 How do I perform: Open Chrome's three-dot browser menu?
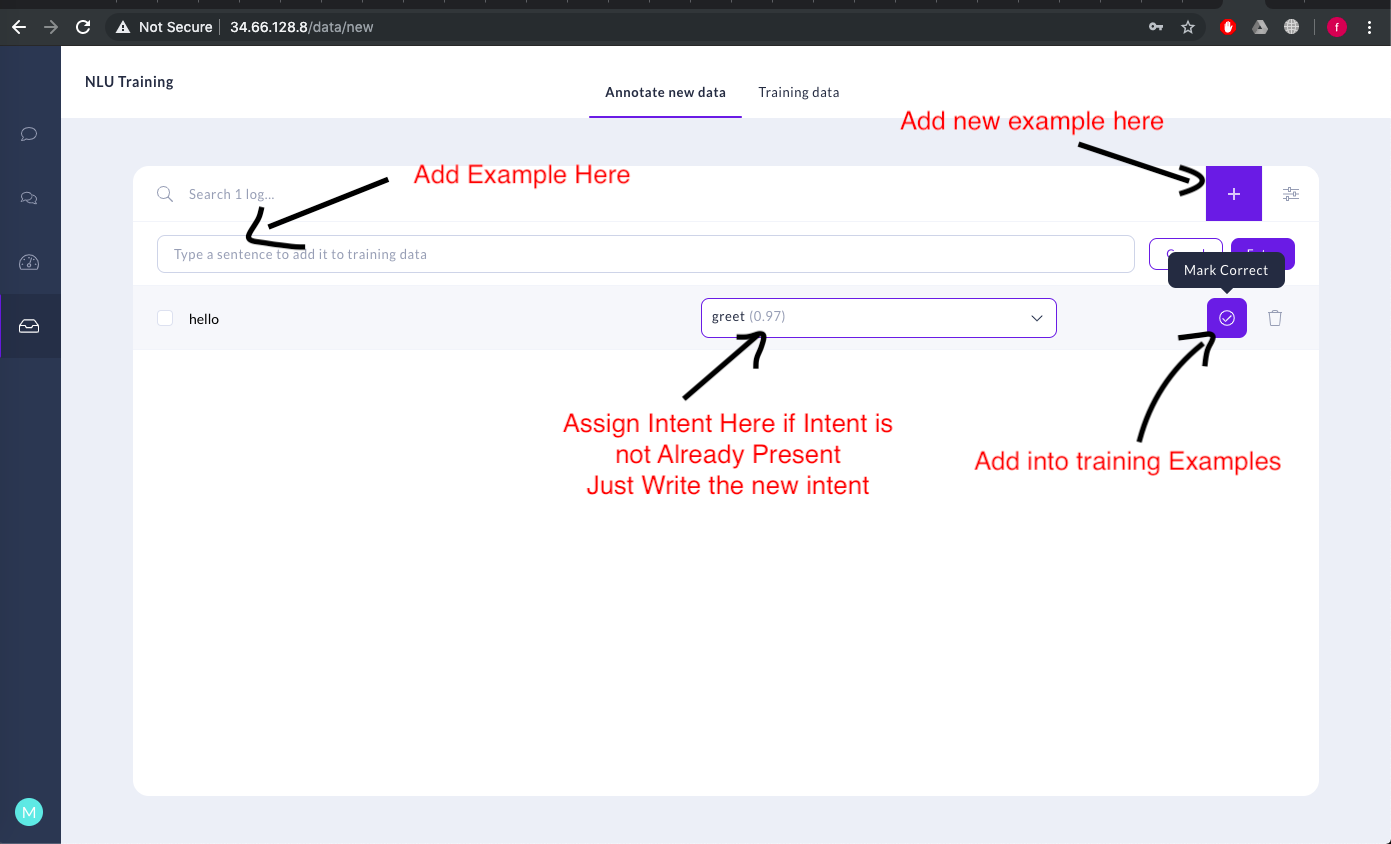[x=1370, y=27]
